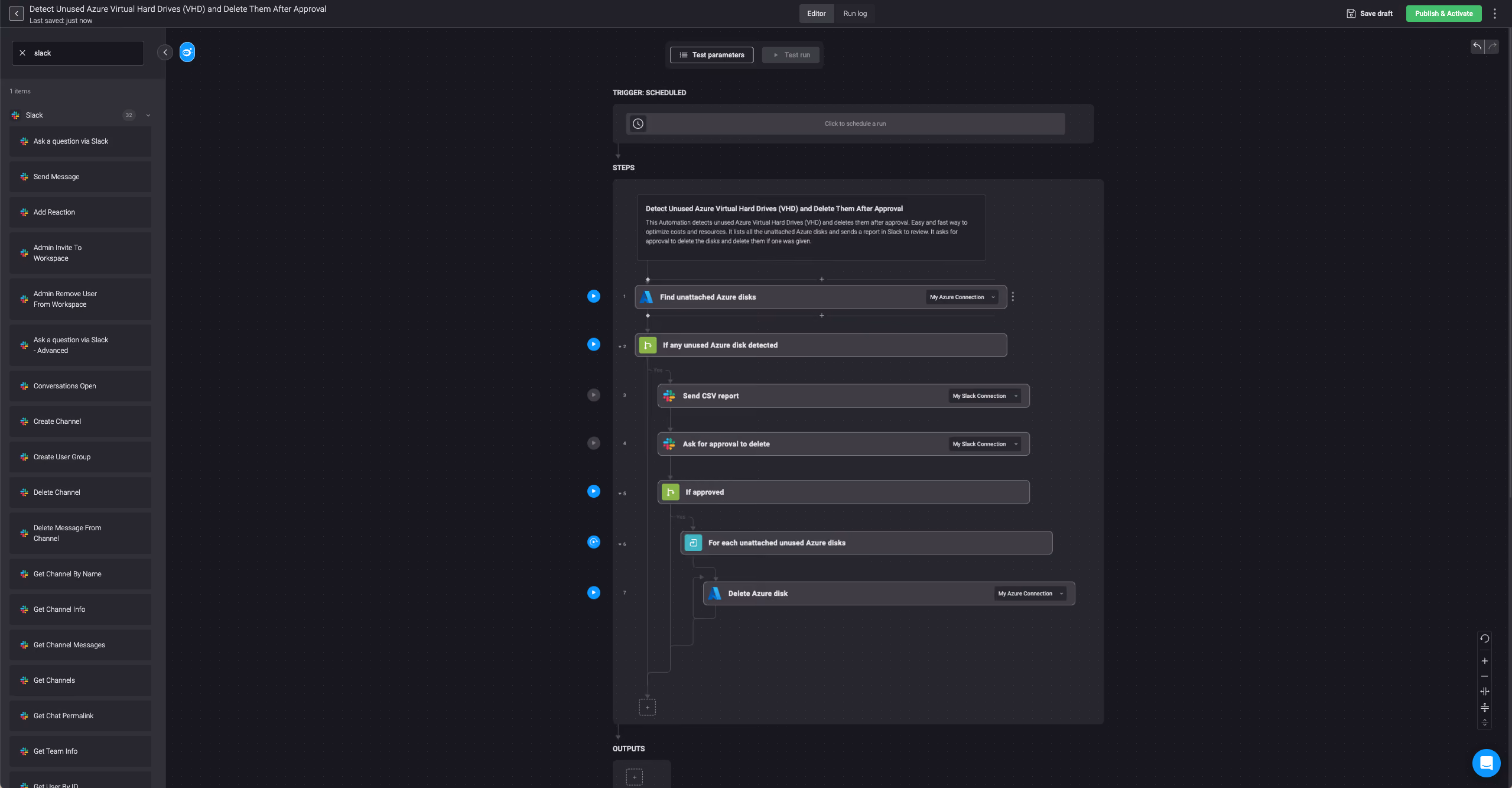Open My Azure Connection dropdown on Delete Azure disk

click(1031, 594)
